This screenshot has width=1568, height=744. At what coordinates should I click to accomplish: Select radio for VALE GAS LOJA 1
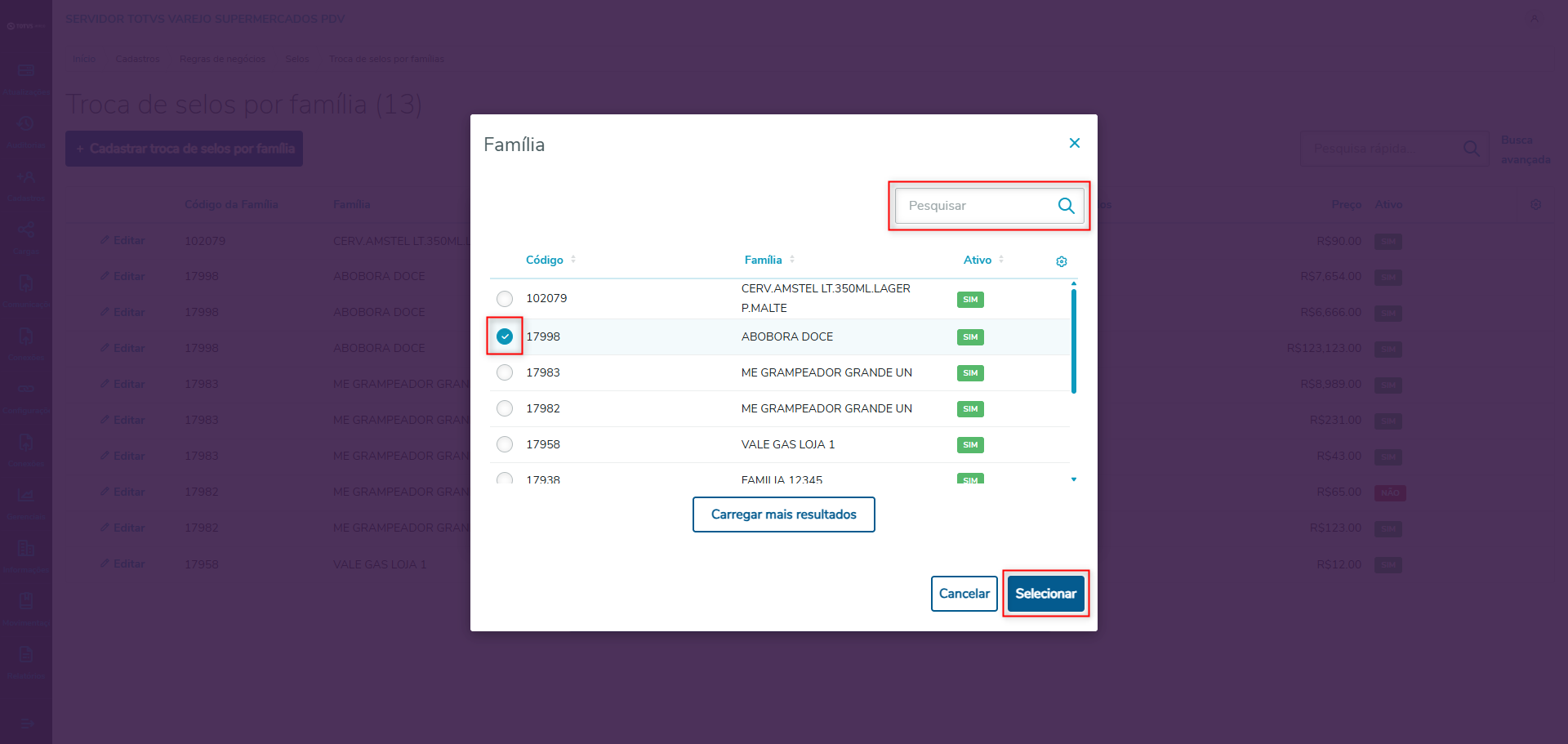point(505,444)
